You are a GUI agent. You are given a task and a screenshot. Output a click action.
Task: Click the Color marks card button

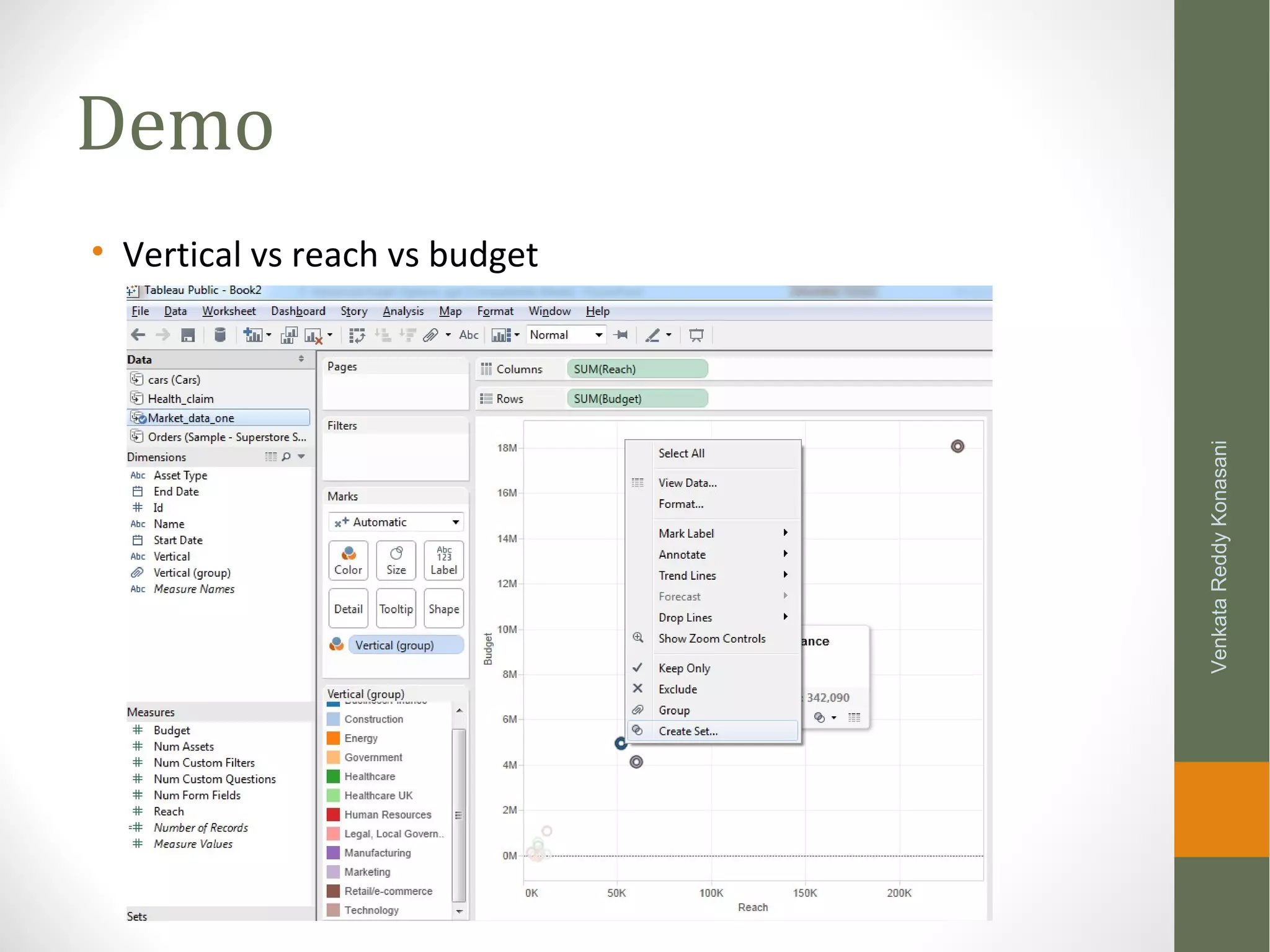pos(348,561)
